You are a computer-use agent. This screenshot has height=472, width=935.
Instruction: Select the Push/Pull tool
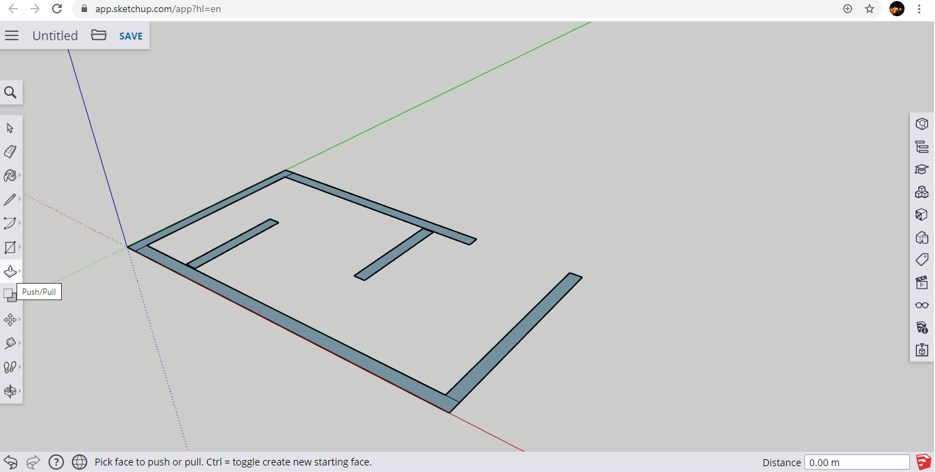pos(10,272)
